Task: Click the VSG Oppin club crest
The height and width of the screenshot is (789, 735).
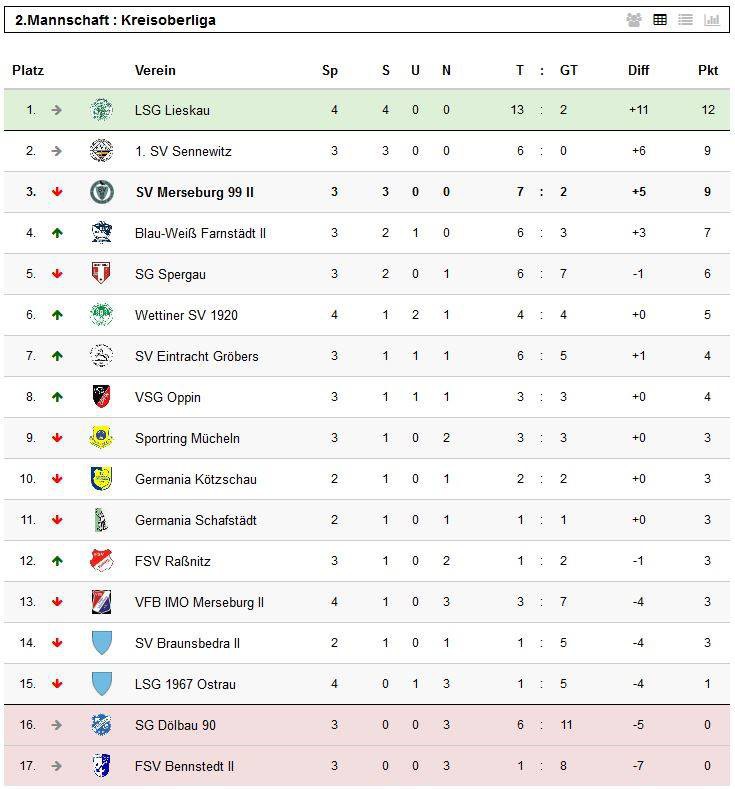Action: (102, 397)
